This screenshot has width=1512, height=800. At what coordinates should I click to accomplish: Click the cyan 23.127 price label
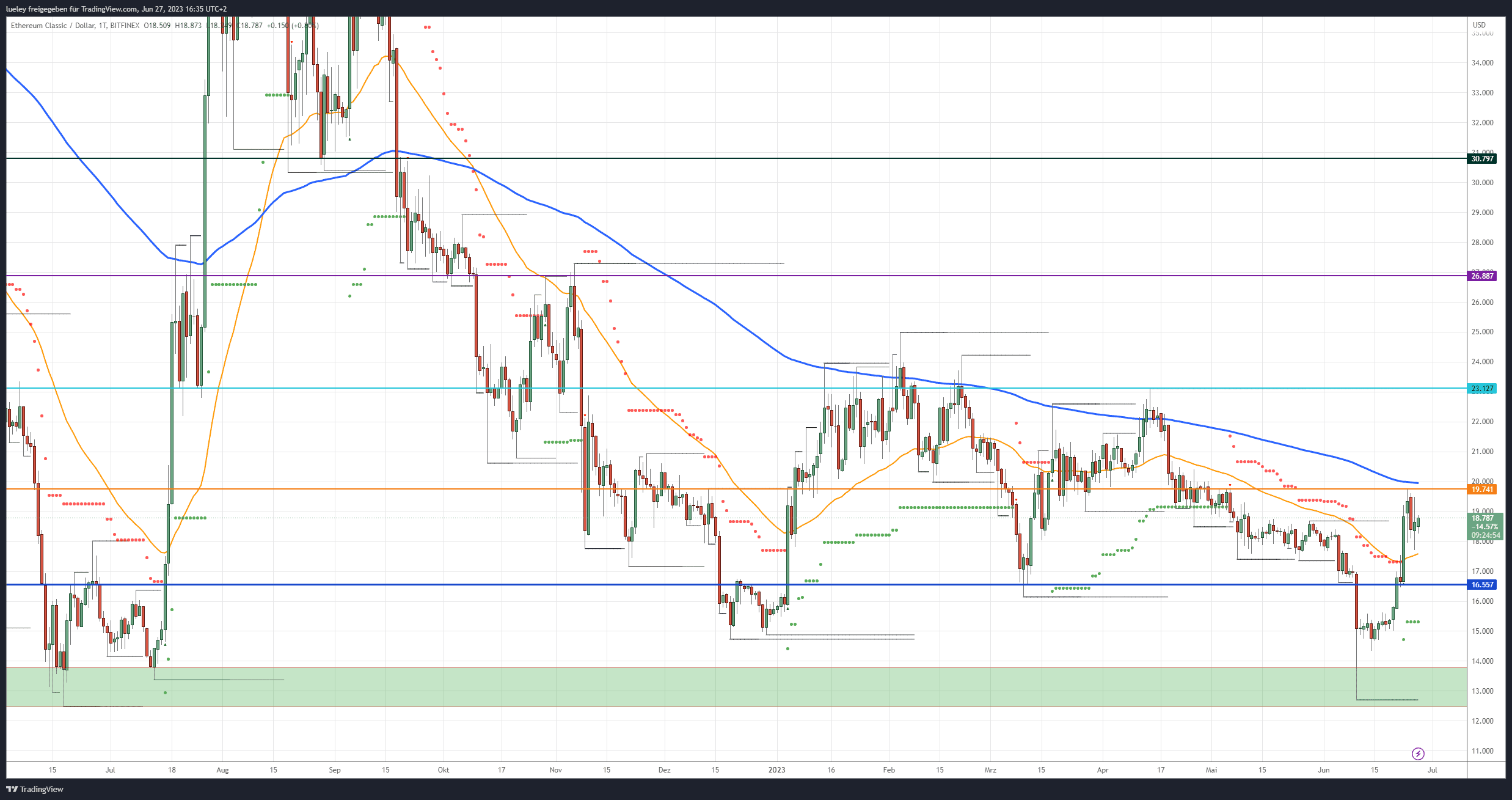click(x=1482, y=389)
